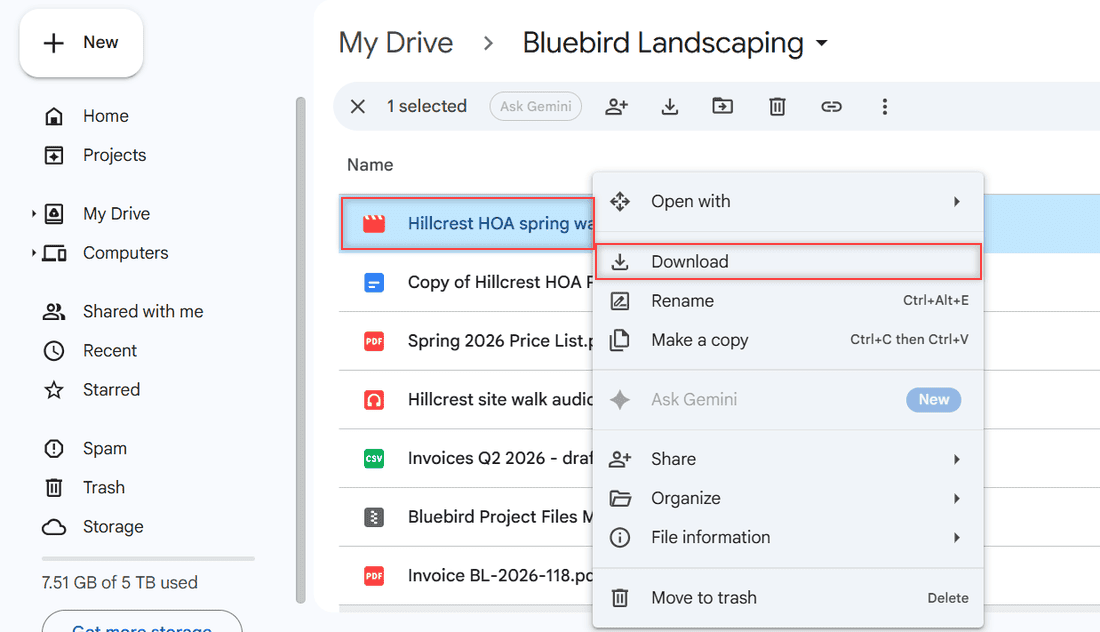Click the storage usage bar

tap(148, 558)
